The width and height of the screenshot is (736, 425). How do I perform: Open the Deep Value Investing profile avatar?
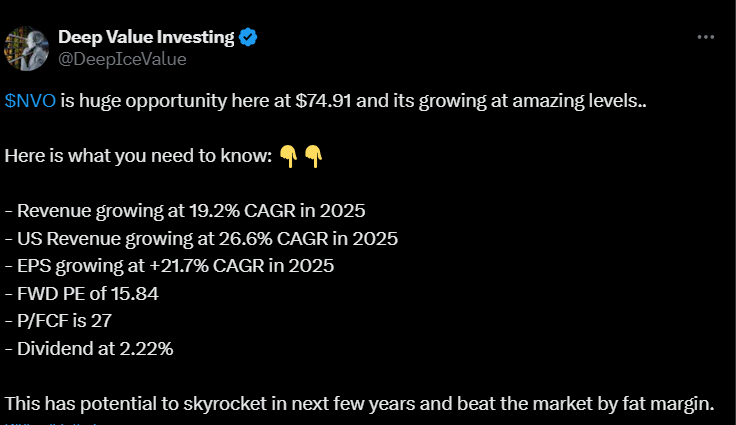[26, 48]
